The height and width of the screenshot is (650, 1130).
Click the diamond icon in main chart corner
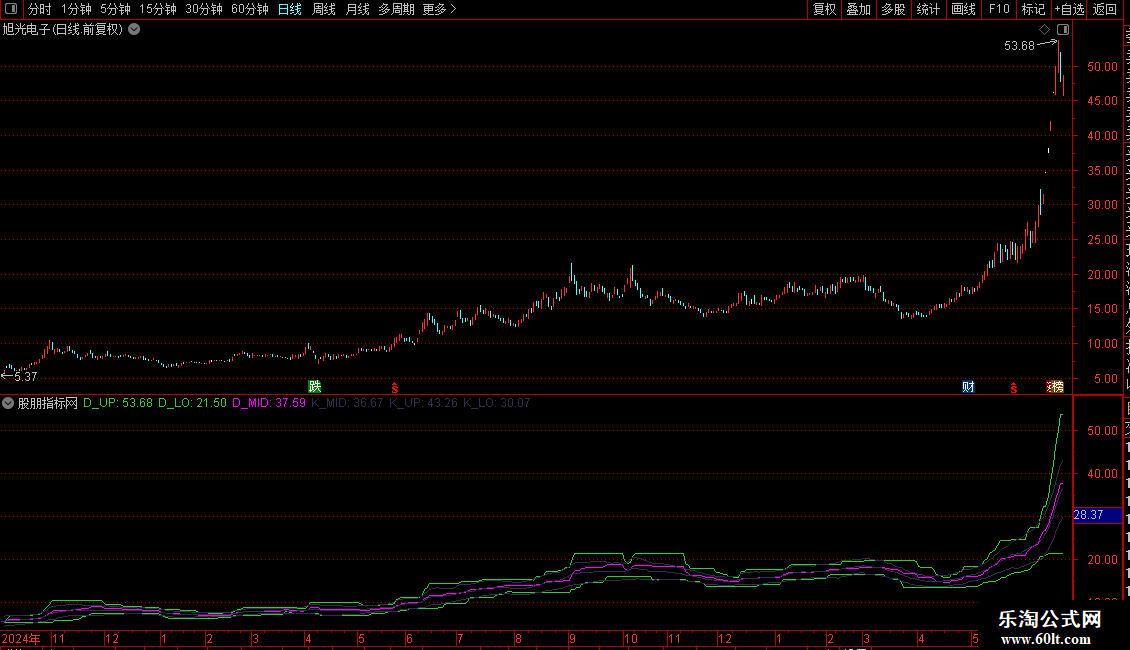(1044, 30)
